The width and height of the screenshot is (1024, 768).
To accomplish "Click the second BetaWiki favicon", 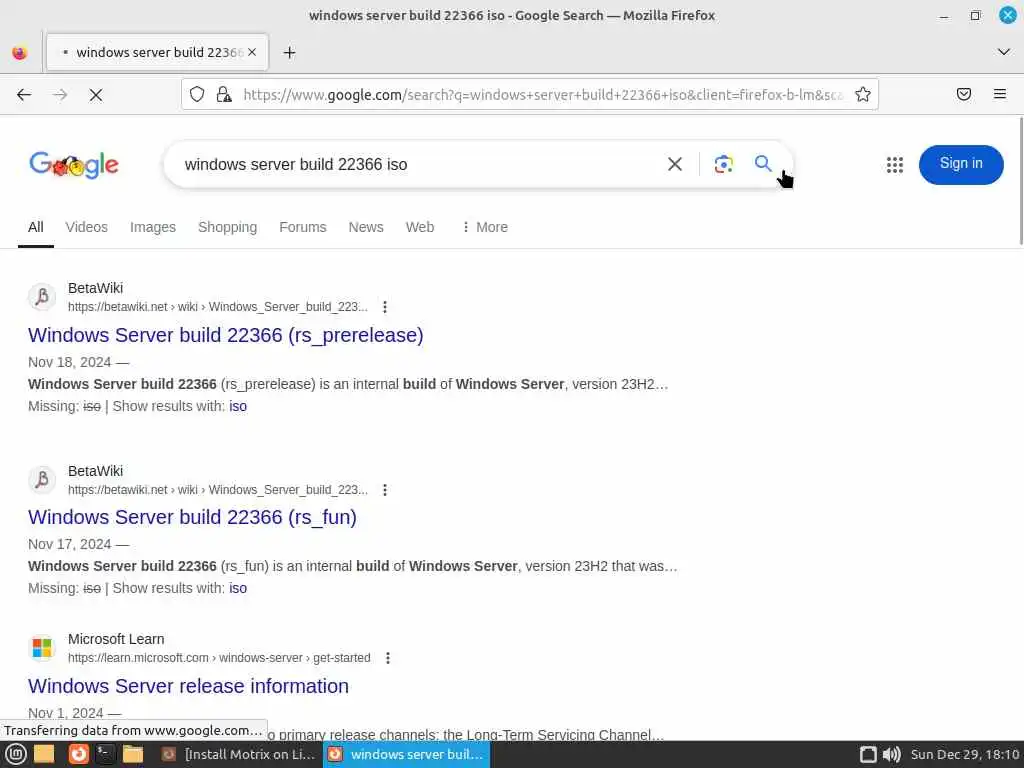I will pos(42,480).
